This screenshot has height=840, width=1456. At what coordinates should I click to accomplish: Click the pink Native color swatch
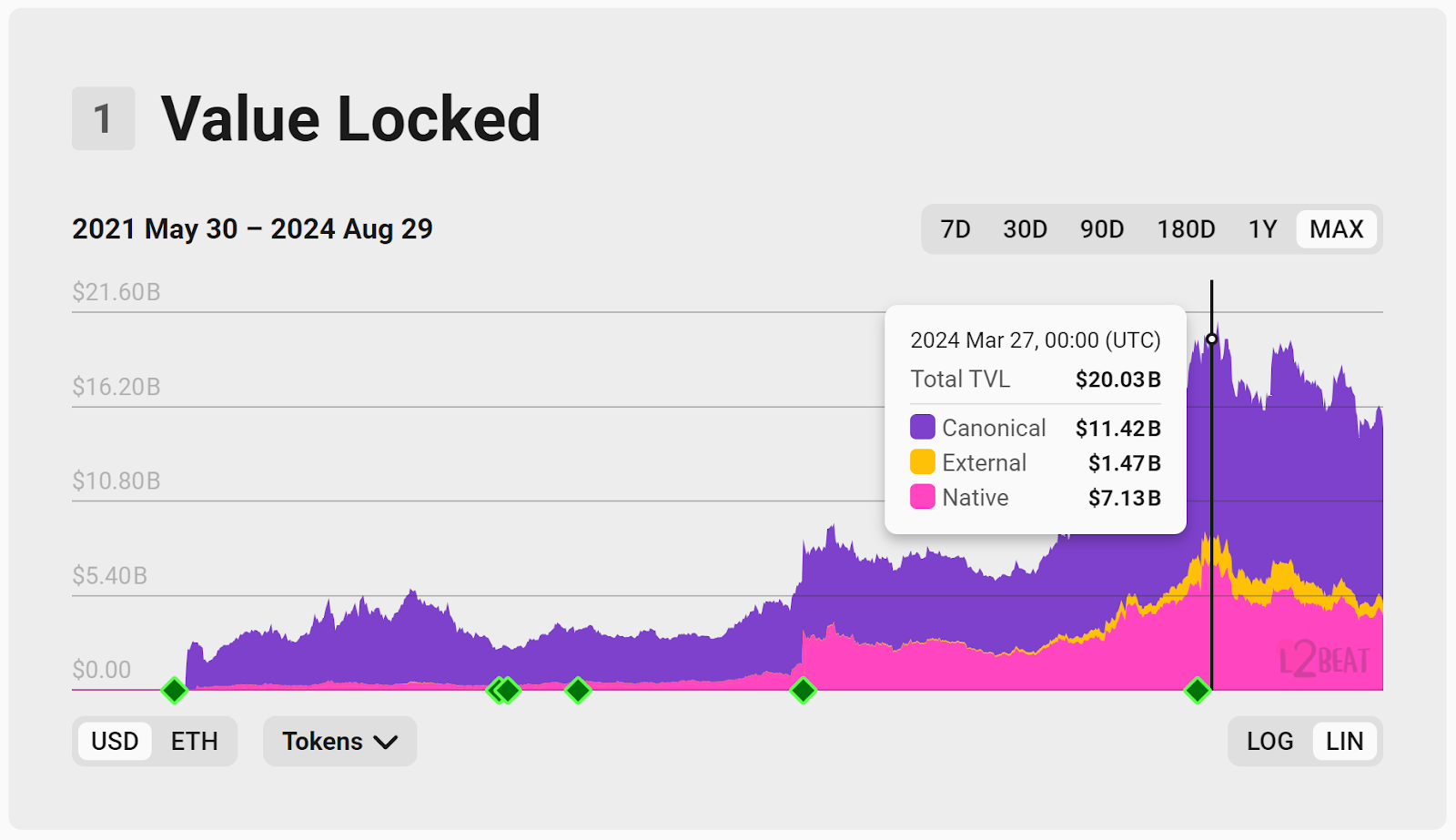(923, 497)
